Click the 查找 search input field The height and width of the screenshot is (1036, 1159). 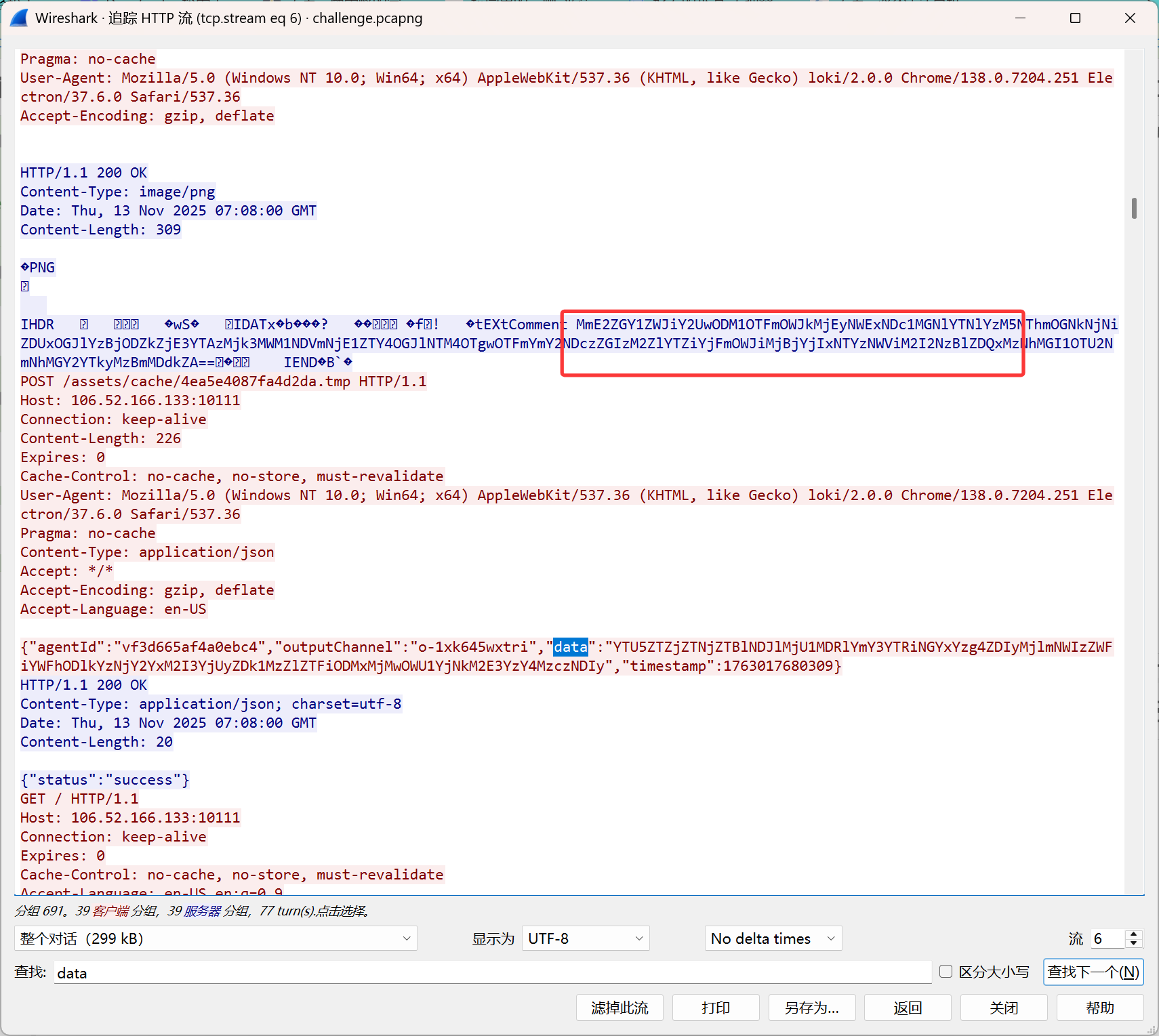pyautogui.click(x=493, y=973)
